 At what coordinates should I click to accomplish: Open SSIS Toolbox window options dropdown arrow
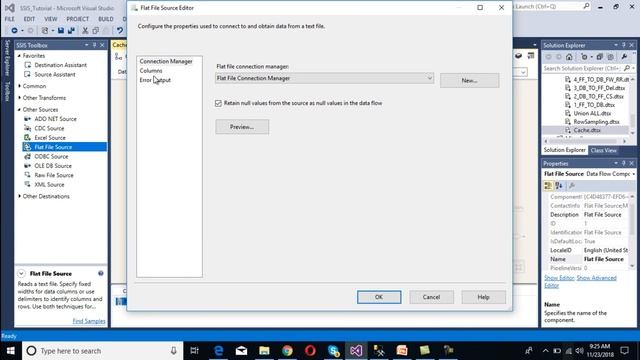tap(87, 45)
